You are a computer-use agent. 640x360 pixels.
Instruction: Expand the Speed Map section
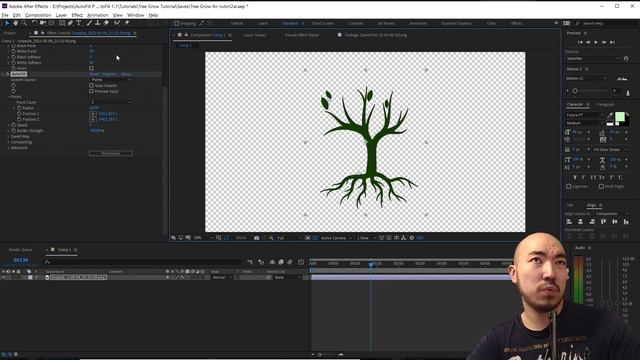pos(9,136)
